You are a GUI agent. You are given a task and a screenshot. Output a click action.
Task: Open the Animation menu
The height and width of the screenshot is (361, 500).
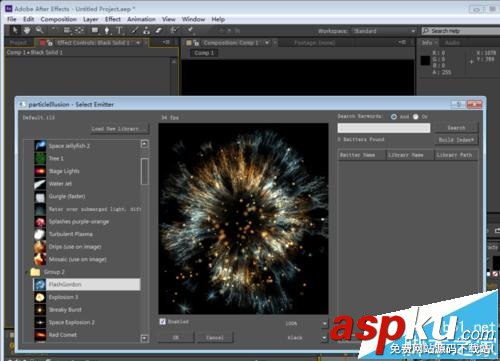(141, 19)
